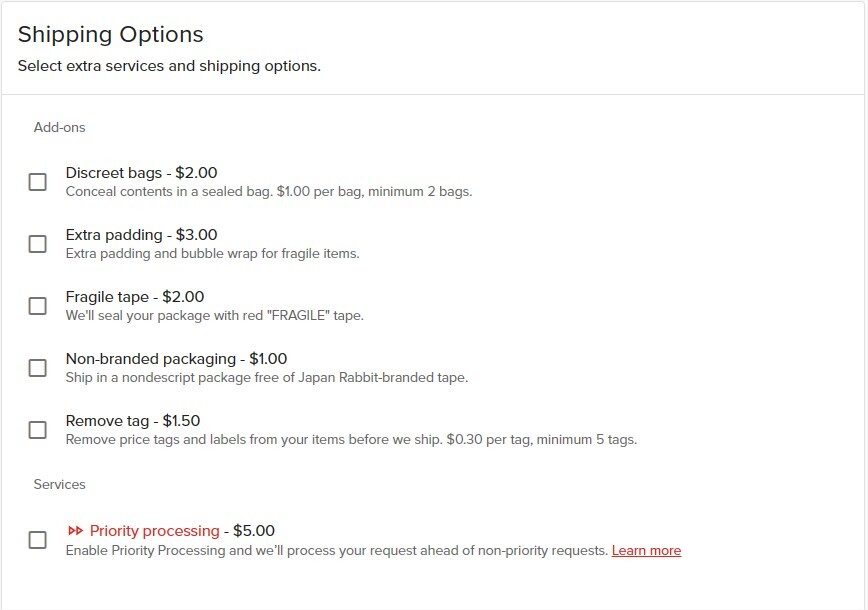Click the "Select extra services" subtitle
This screenshot has width=868, height=610.
pos(168,67)
